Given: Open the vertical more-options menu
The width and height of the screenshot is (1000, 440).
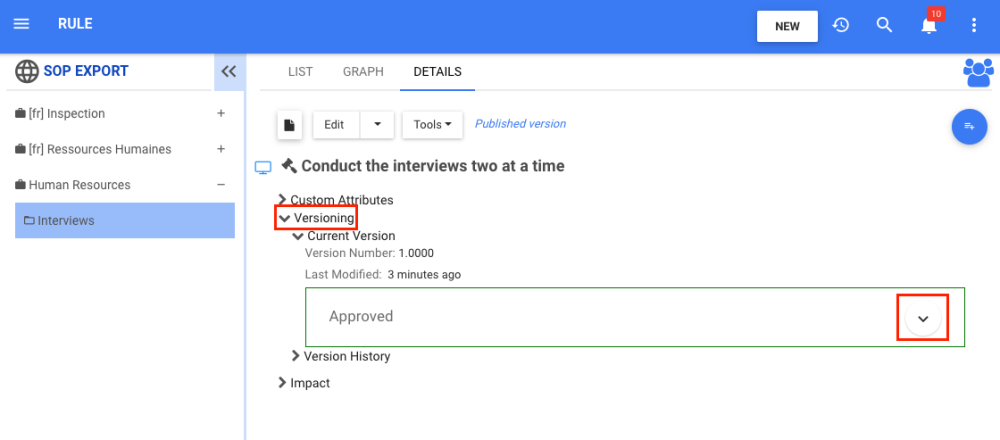Looking at the screenshot, I should tap(974, 25).
